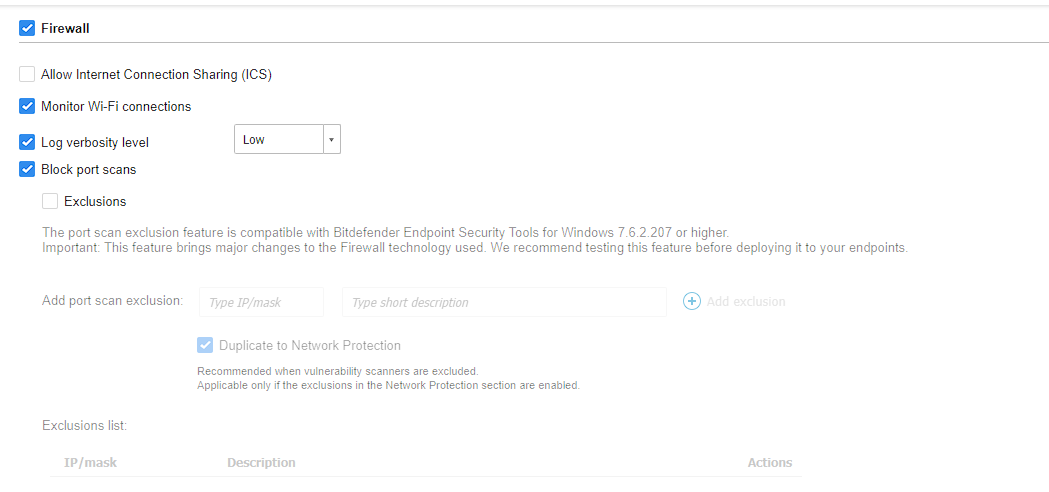Open the Low verbosity dropdown arrow
This screenshot has width=1049, height=492.
pos(331,139)
